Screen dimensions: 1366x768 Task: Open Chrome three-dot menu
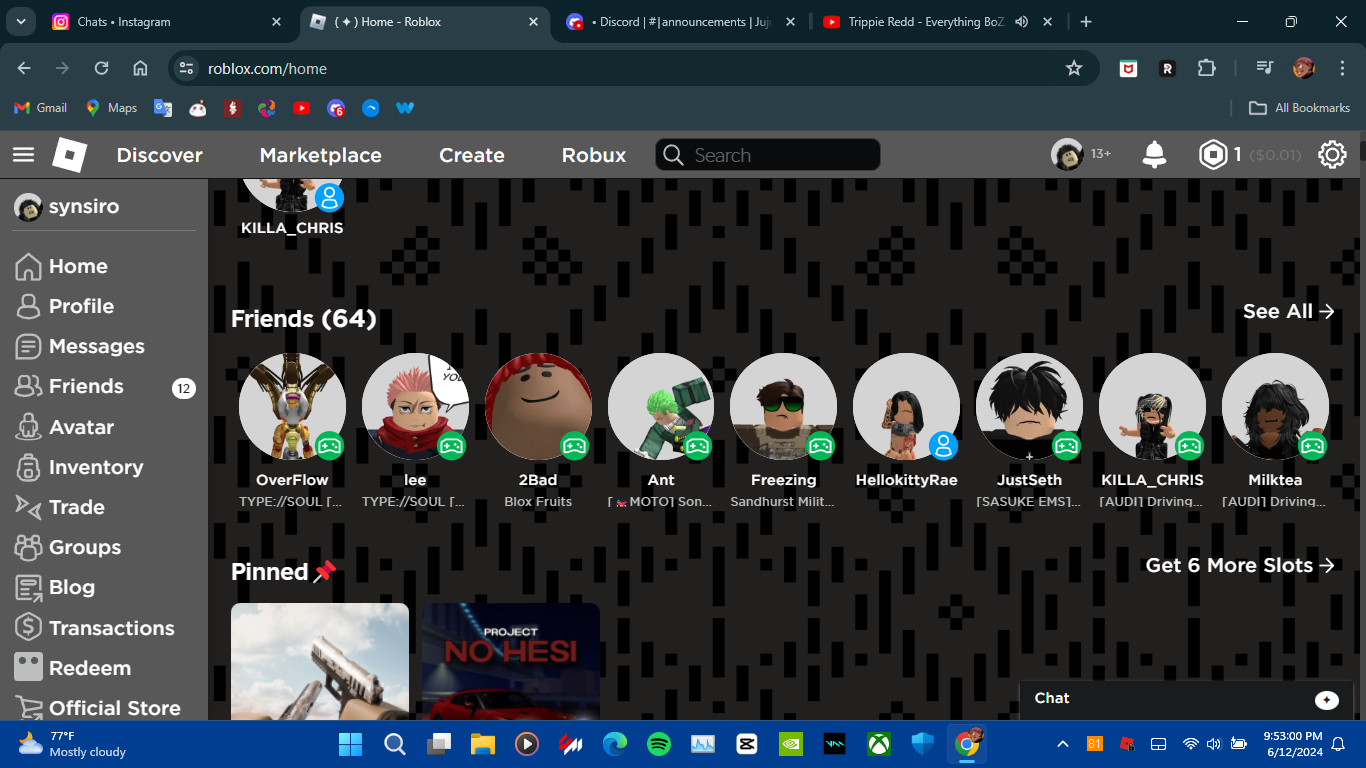click(1342, 68)
